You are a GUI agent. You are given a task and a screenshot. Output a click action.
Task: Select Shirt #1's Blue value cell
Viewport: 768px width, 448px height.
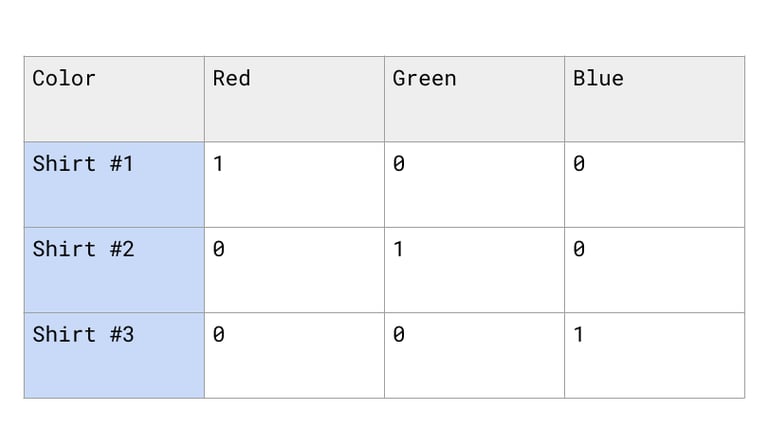[x=654, y=185]
